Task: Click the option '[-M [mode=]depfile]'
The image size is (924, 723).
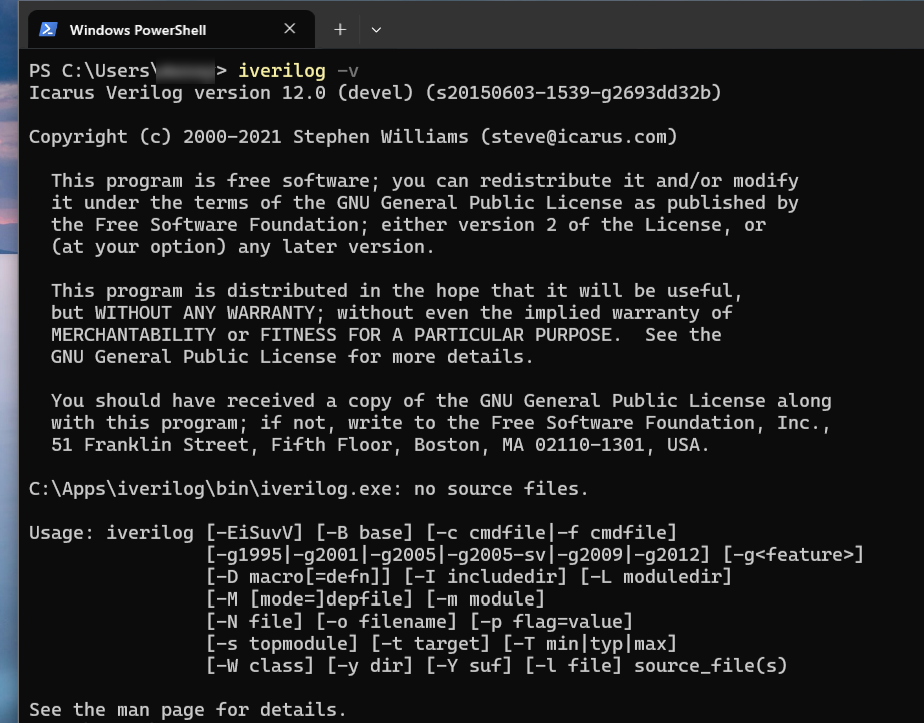Action: [309, 599]
